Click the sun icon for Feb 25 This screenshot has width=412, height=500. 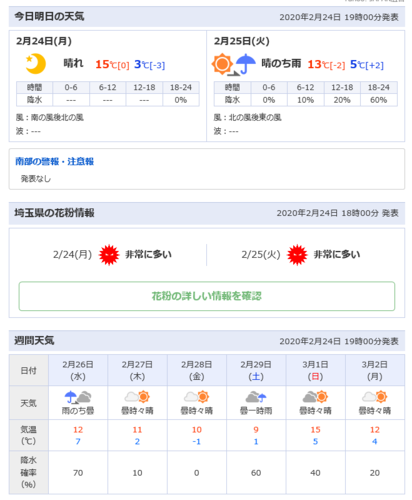pyautogui.click(x=222, y=64)
